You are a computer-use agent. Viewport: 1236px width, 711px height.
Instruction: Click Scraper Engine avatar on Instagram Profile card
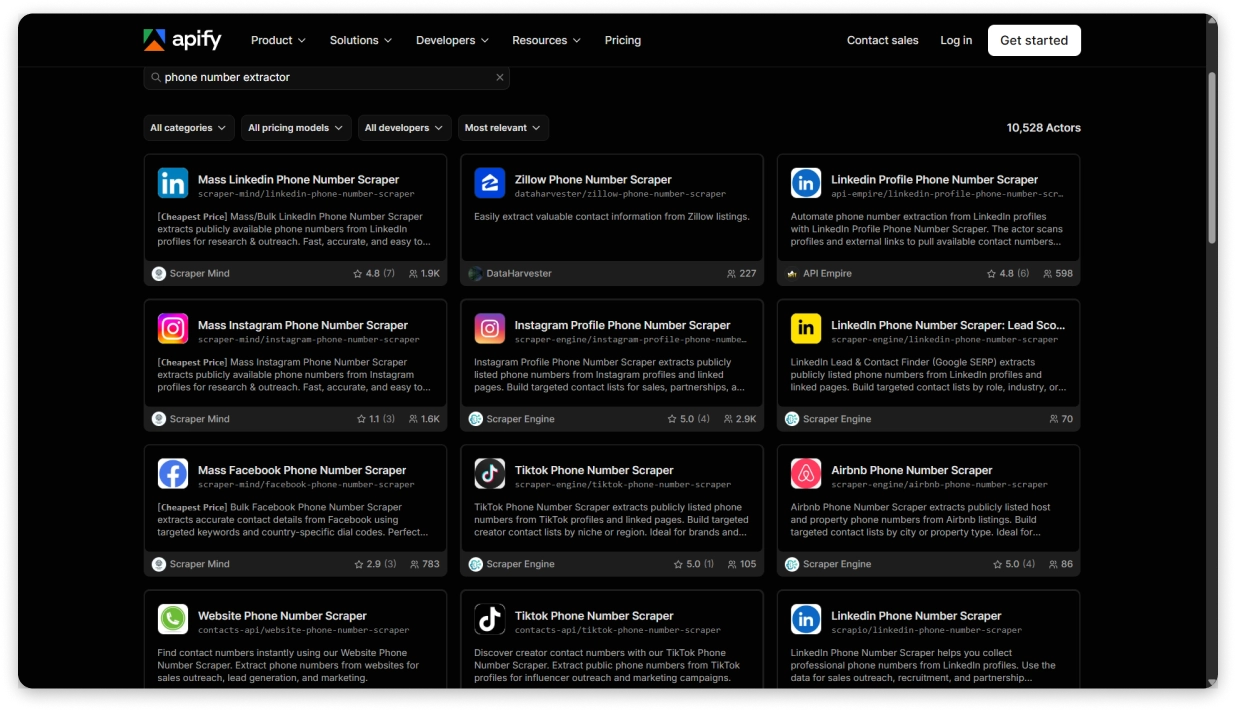click(476, 419)
